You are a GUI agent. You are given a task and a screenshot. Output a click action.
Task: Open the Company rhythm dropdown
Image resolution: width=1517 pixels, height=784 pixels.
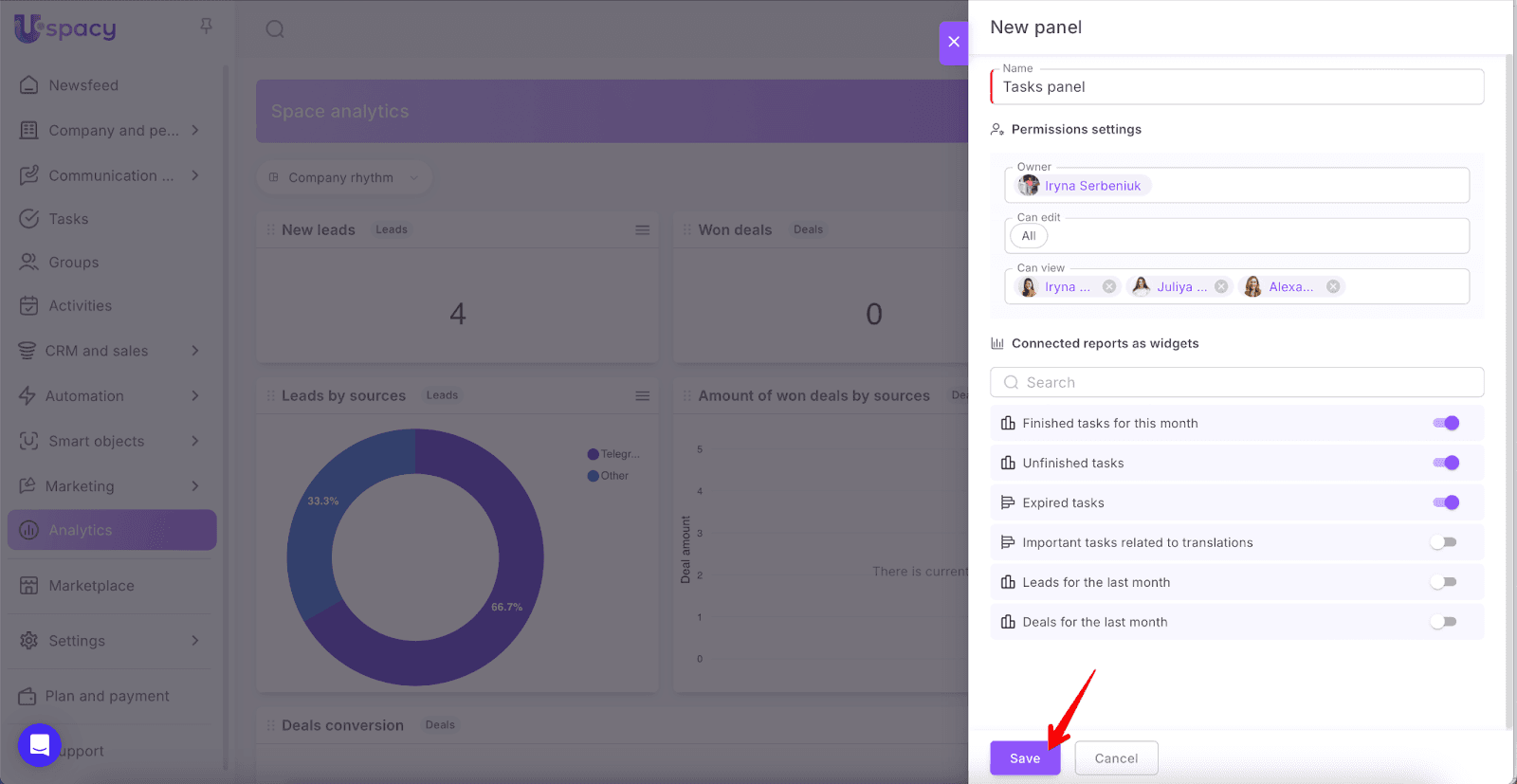point(343,177)
